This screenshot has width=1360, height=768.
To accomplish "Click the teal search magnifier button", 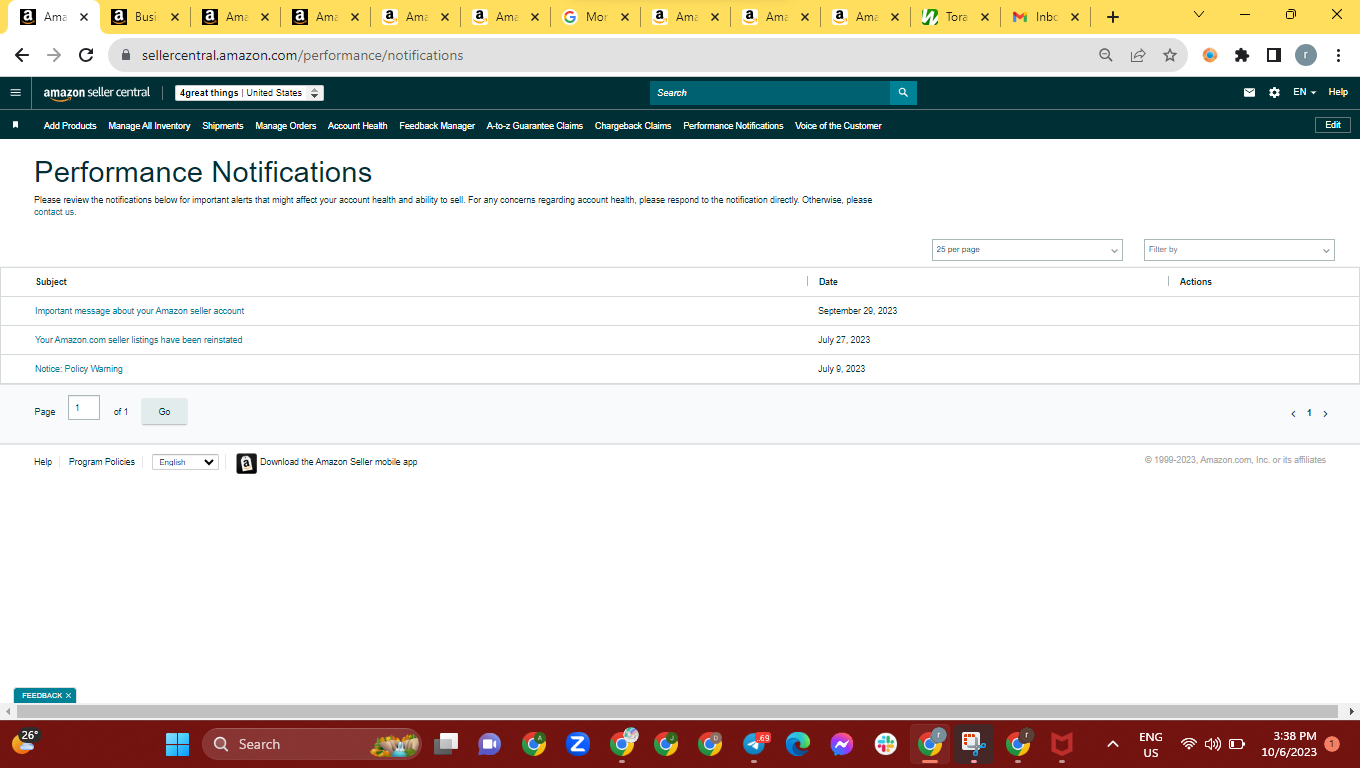I will (x=903, y=93).
